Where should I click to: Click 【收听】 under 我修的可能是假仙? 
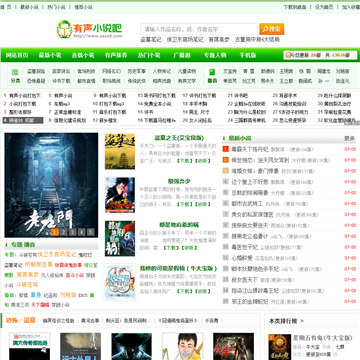tap(202, 291)
